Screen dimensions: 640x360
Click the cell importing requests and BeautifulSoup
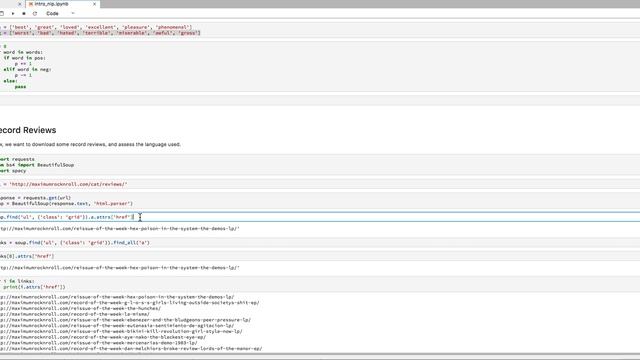[x=320, y=165]
